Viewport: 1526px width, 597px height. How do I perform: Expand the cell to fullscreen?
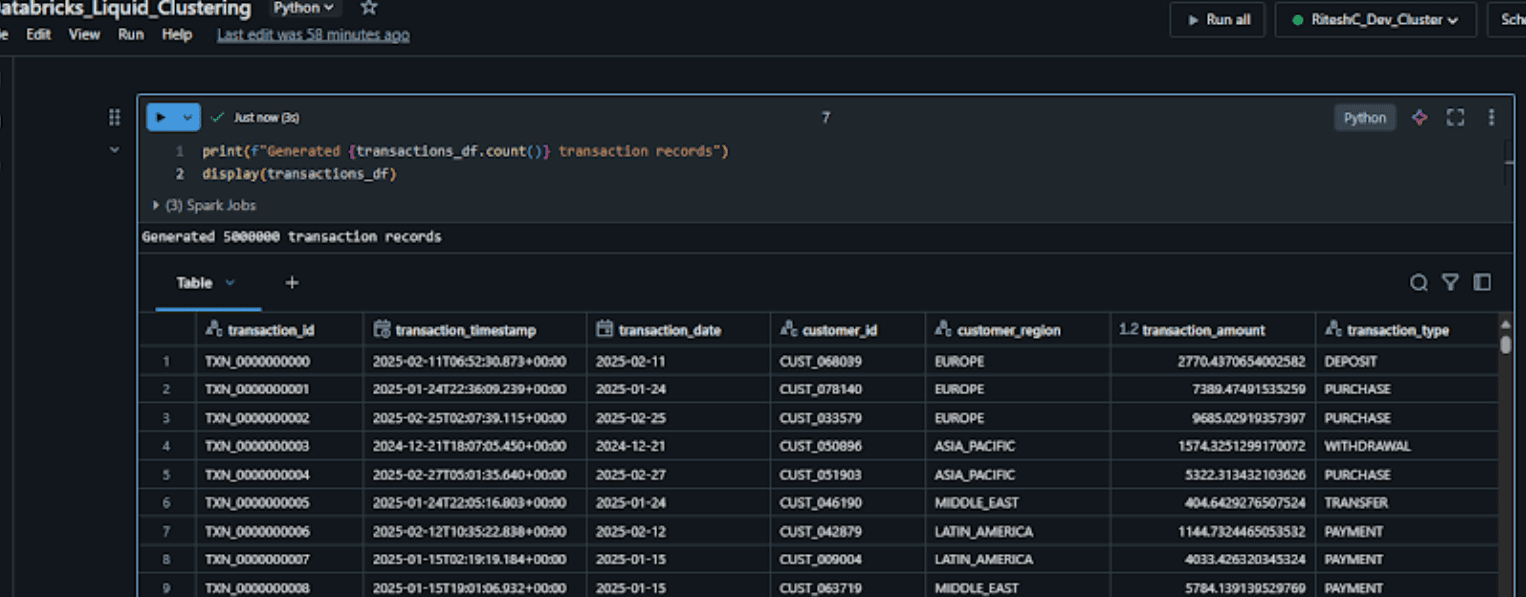(x=1455, y=117)
